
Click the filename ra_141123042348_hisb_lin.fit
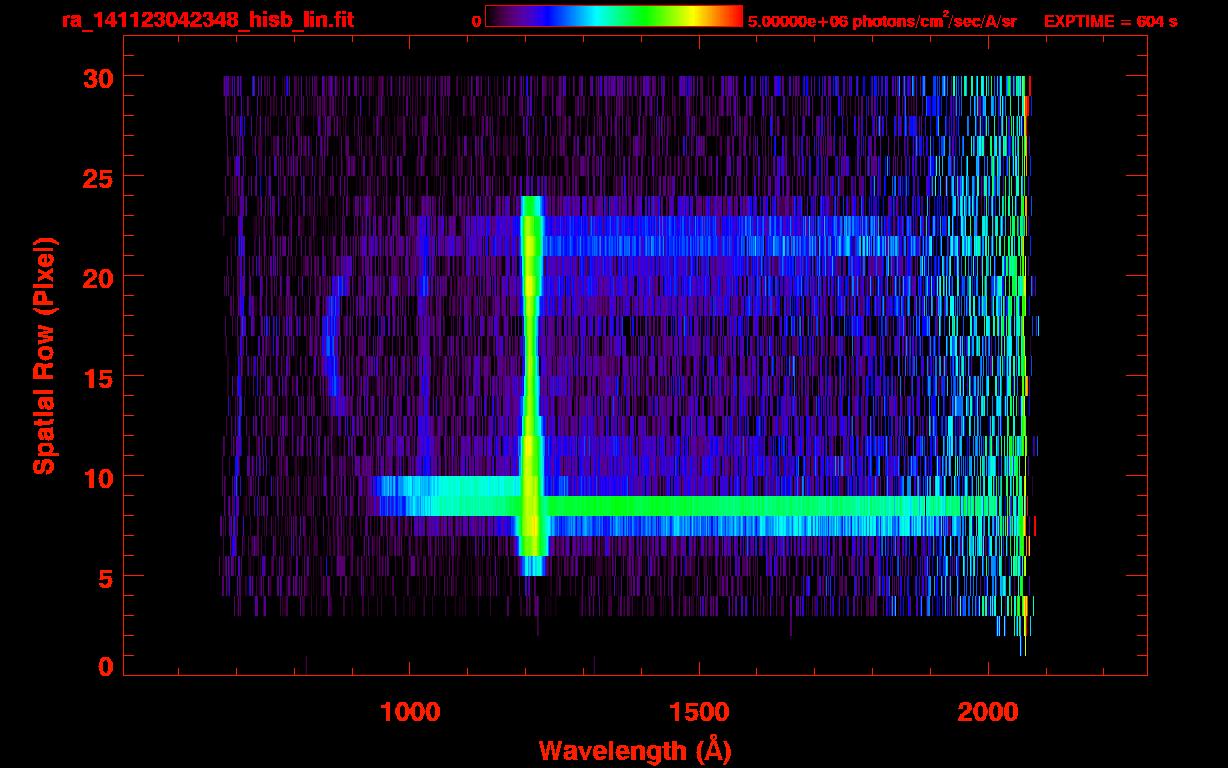pyautogui.click(x=207, y=20)
